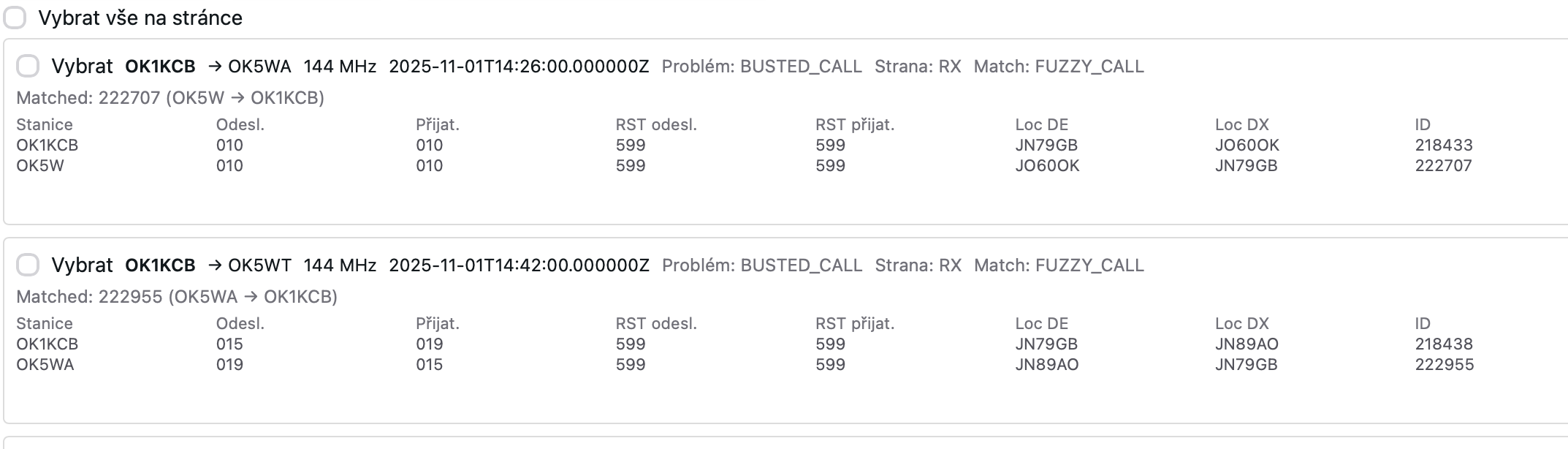The width and height of the screenshot is (1568, 449).
Task: Click "RST odesl." column header in second record
Action: click(656, 323)
